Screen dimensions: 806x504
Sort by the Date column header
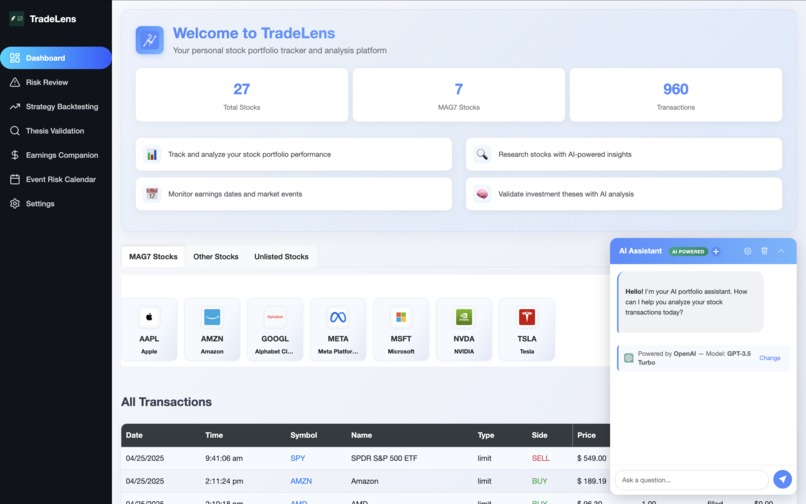point(134,435)
